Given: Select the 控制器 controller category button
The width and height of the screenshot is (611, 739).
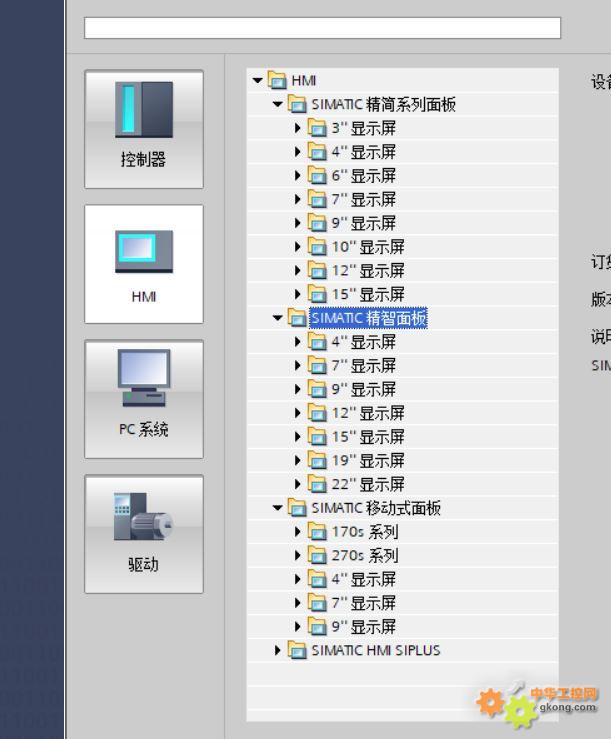Looking at the screenshot, I should (144, 129).
